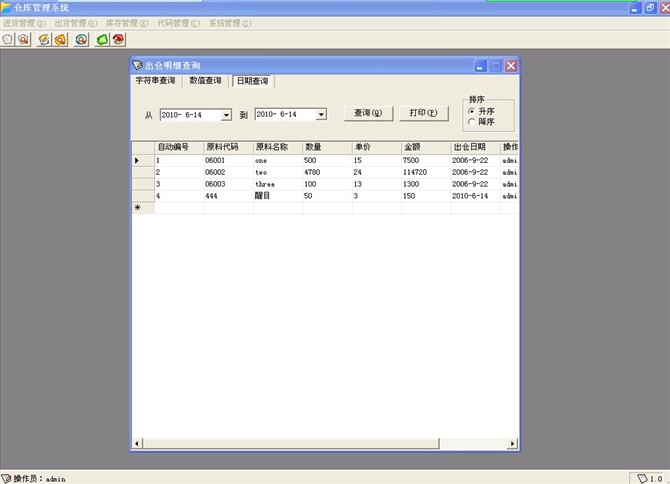Click amount cell 1300
Screen dimensions: 670x484
pos(426,185)
